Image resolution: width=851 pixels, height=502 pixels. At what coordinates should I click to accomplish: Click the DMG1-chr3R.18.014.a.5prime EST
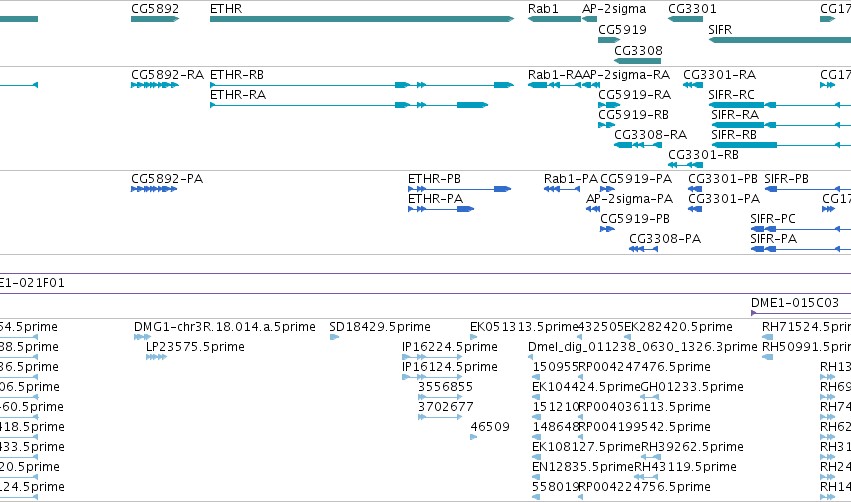pyautogui.click(x=142, y=337)
